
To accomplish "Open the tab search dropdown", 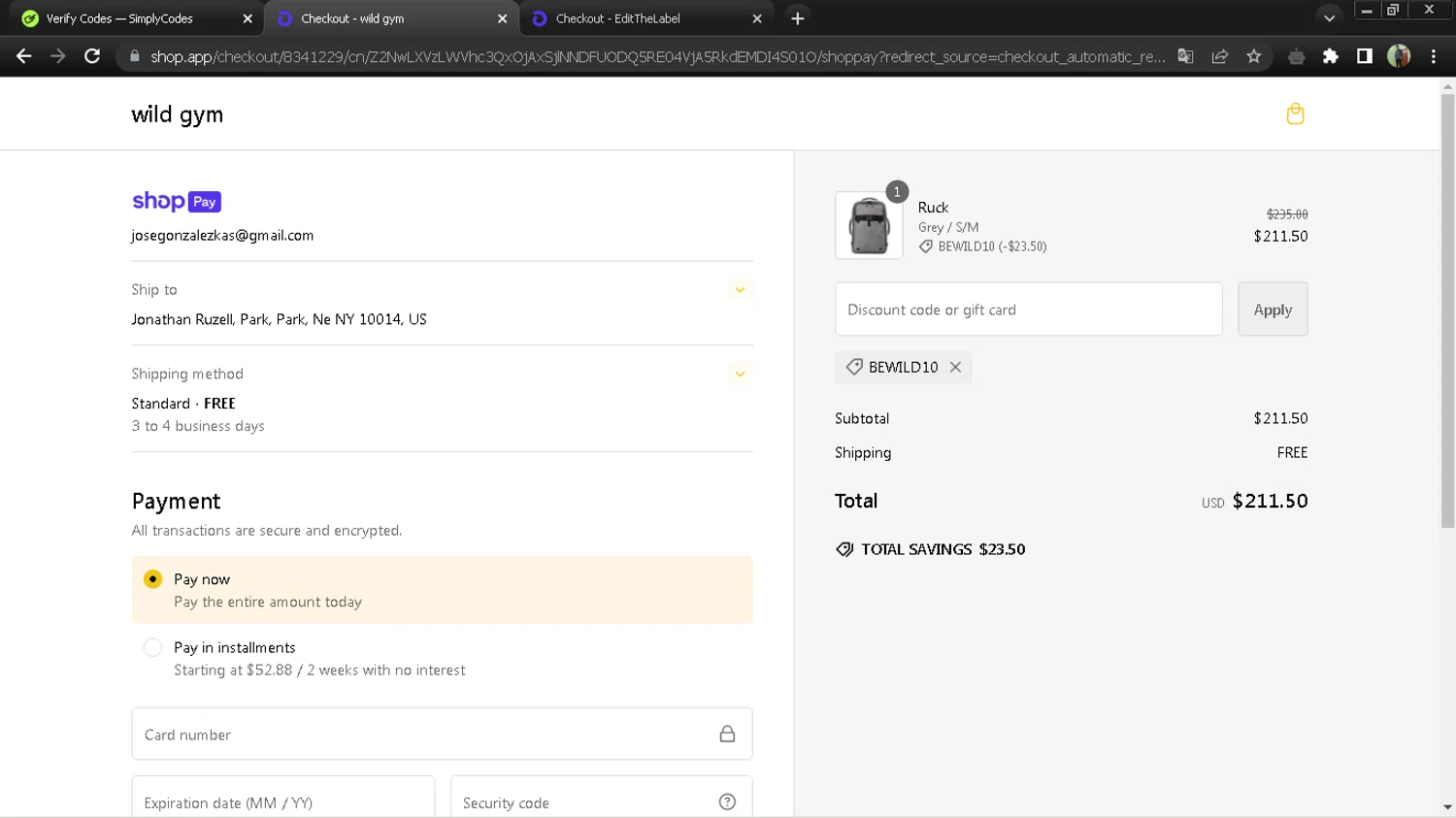I will [x=1329, y=18].
